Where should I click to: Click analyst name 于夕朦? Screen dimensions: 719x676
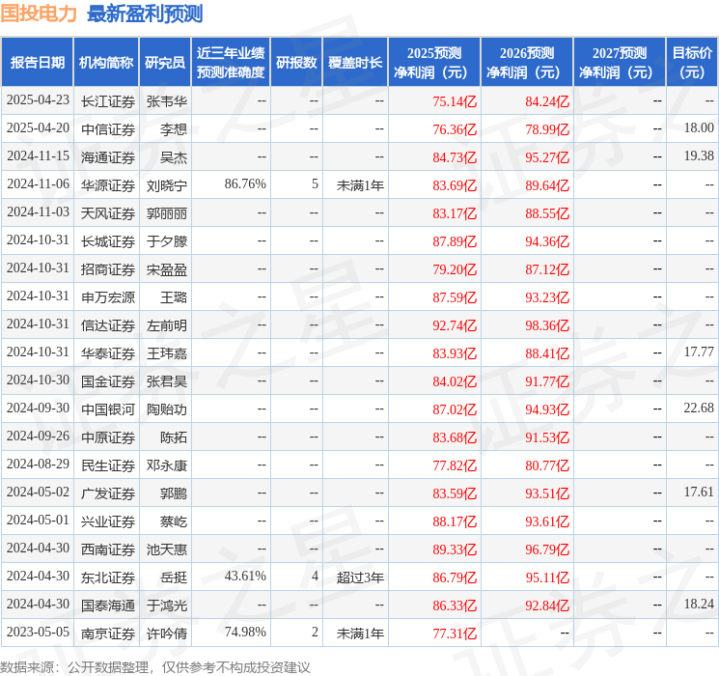[167, 241]
